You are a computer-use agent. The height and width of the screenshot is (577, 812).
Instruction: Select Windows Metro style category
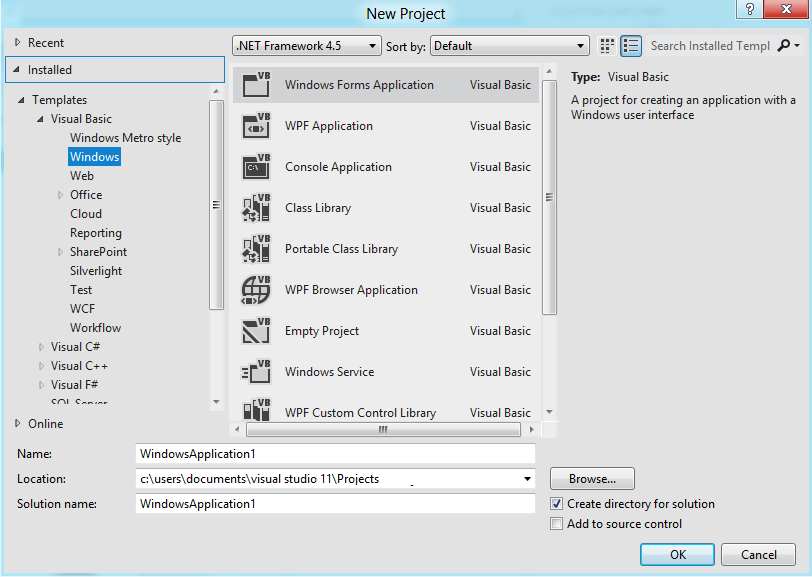point(125,138)
